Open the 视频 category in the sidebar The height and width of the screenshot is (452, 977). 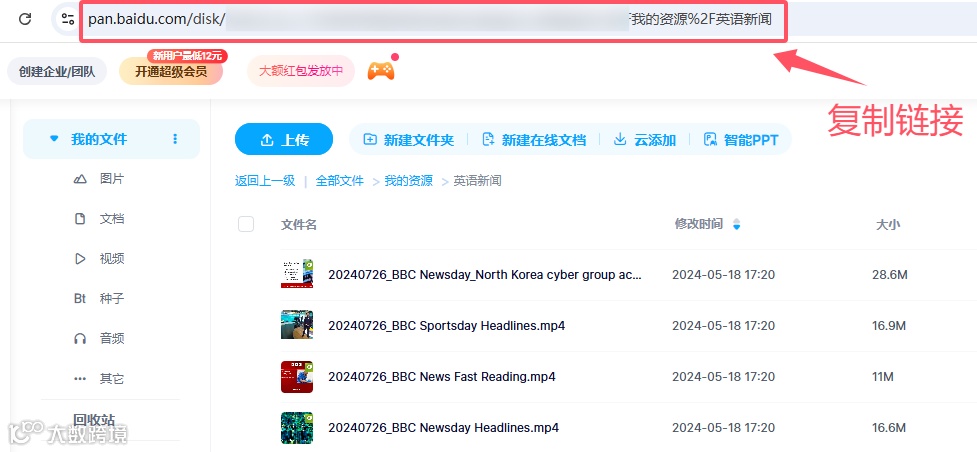[x=112, y=259]
